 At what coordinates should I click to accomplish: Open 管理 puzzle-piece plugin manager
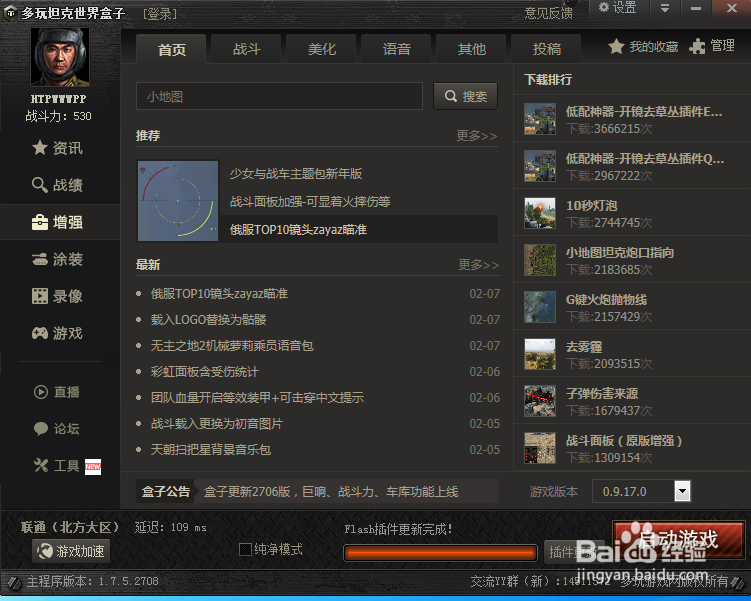[x=711, y=46]
